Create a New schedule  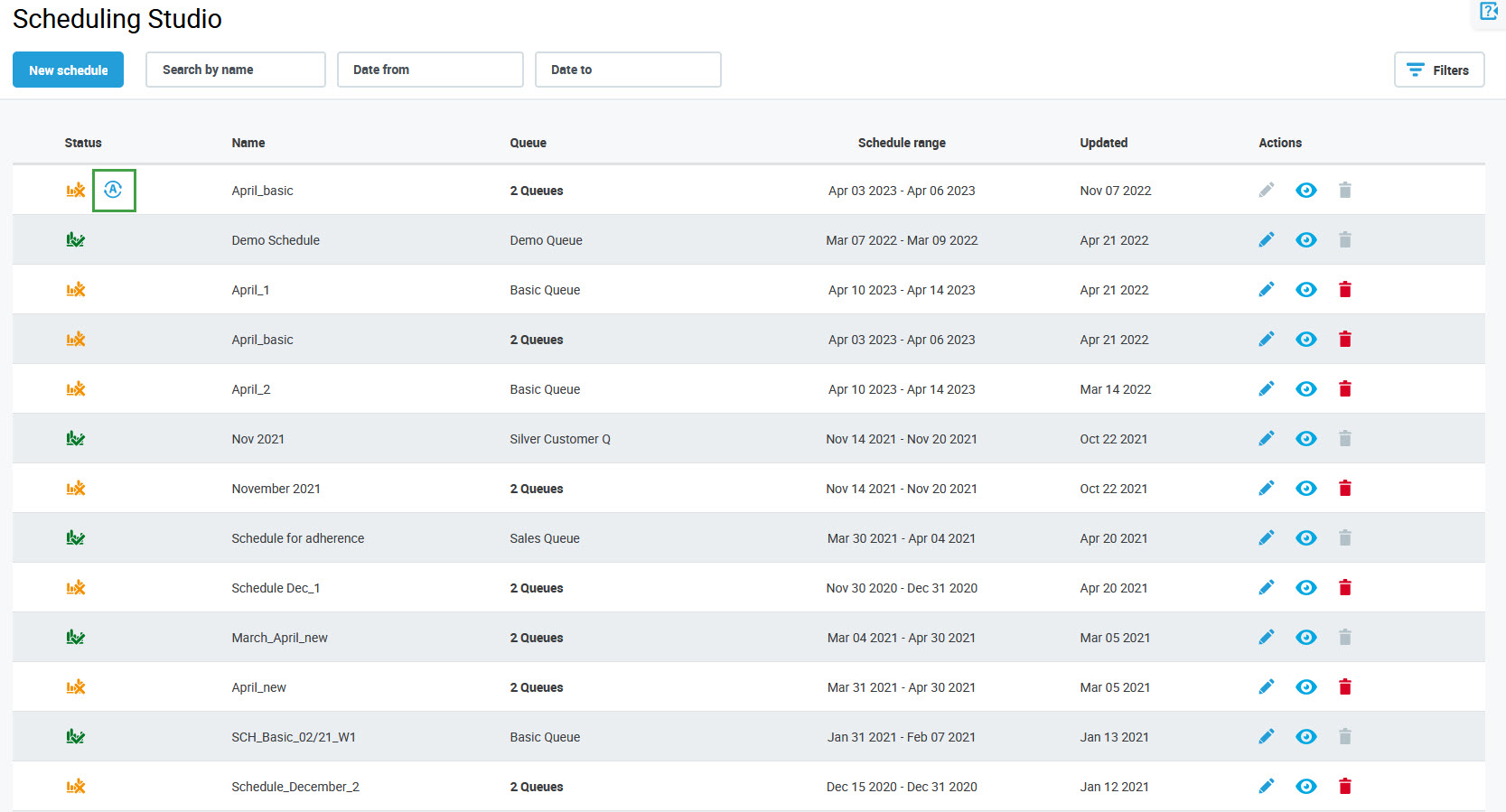[68, 70]
